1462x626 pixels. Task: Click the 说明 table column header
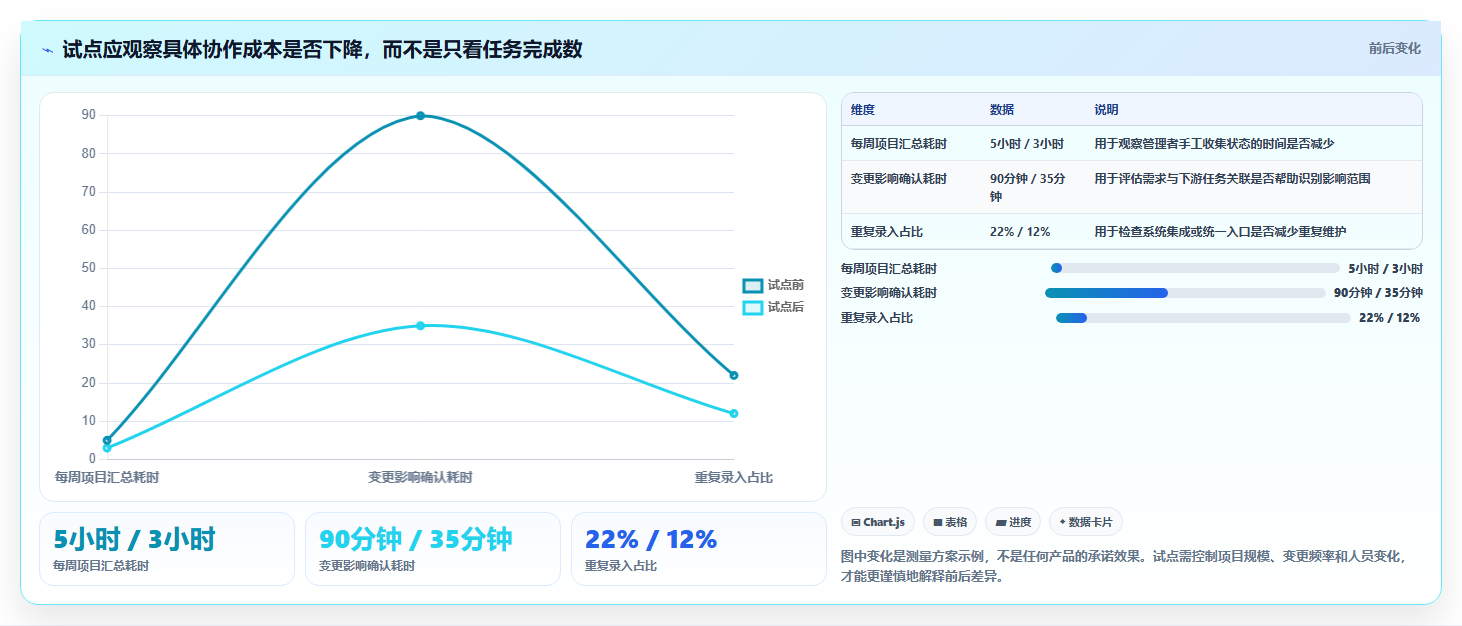1106,110
